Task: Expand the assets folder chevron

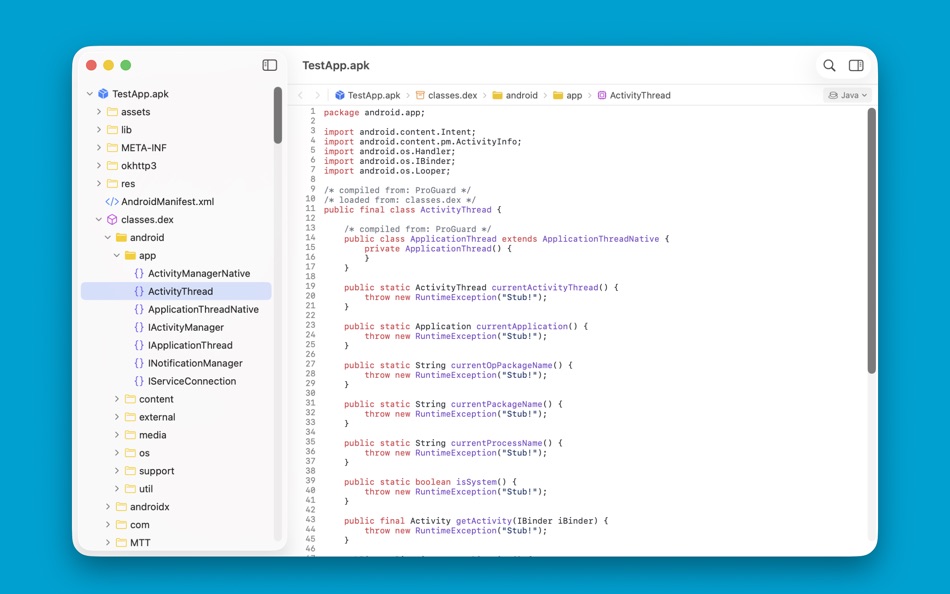Action: pyautogui.click(x=99, y=112)
